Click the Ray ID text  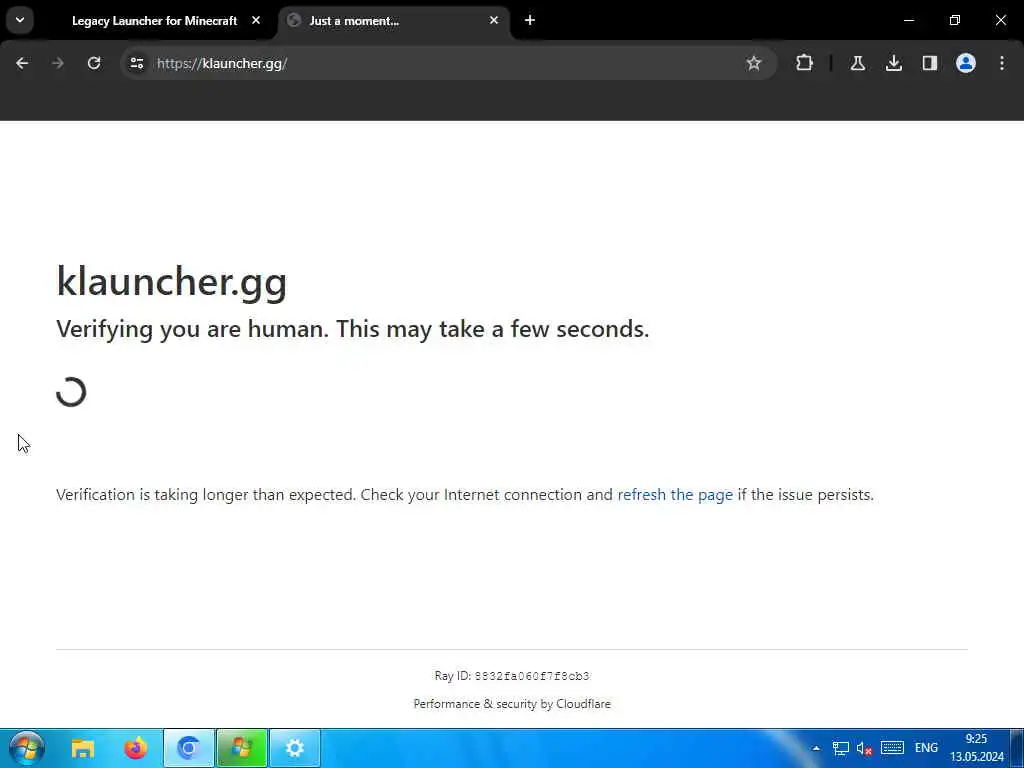[x=512, y=676]
